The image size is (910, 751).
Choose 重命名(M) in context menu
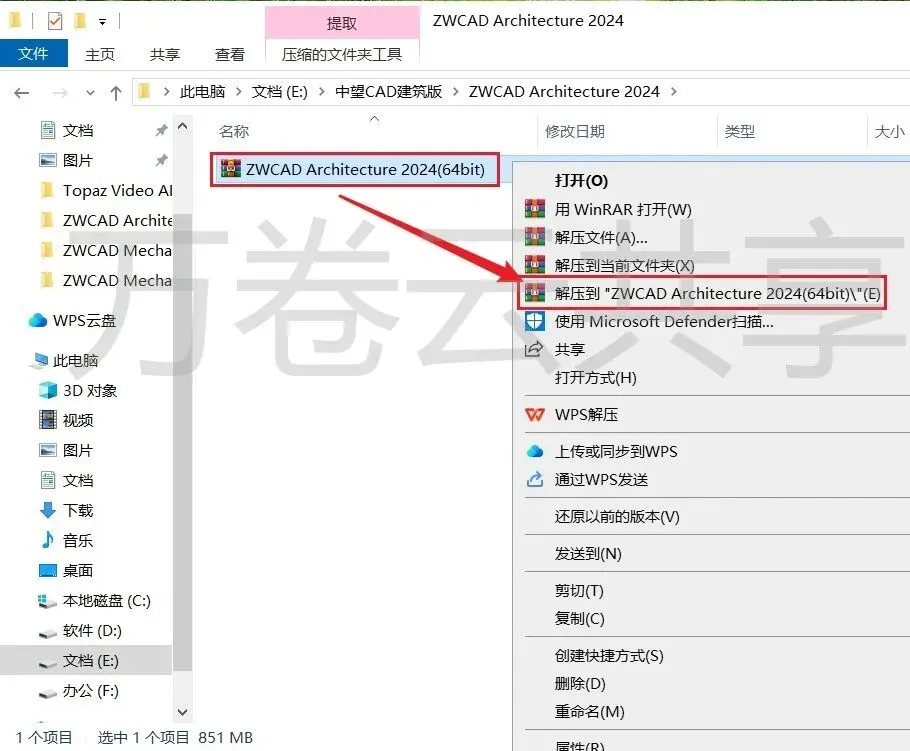pyautogui.click(x=589, y=712)
